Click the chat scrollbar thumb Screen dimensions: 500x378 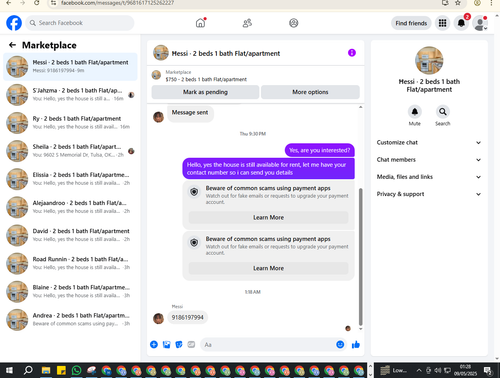coord(360,257)
